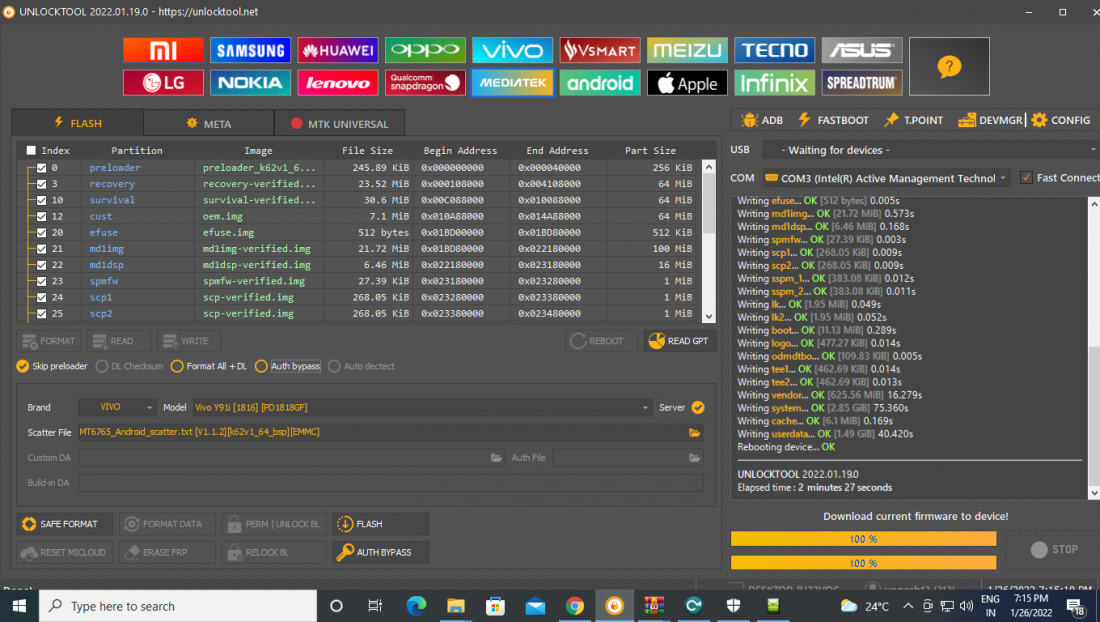
Task: Click the RESET MICLOUD button
Action: pyautogui.click(x=65, y=553)
